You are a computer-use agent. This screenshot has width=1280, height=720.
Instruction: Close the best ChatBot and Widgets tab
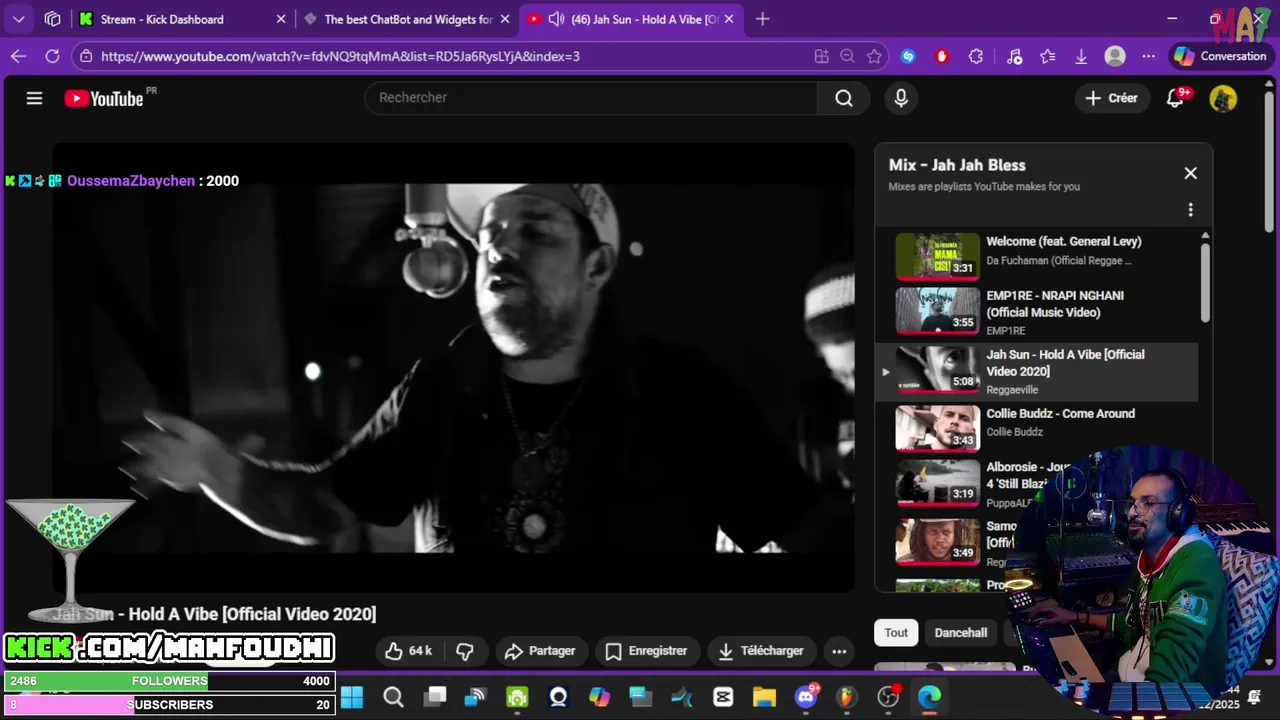pos(506,19)
